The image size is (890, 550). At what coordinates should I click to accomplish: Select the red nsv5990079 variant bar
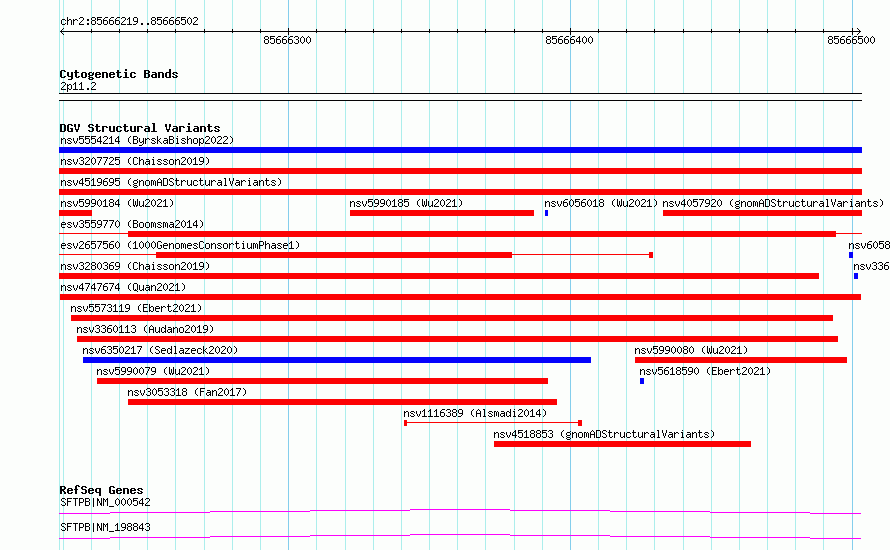pyautogui.click(x=322, y=381)
